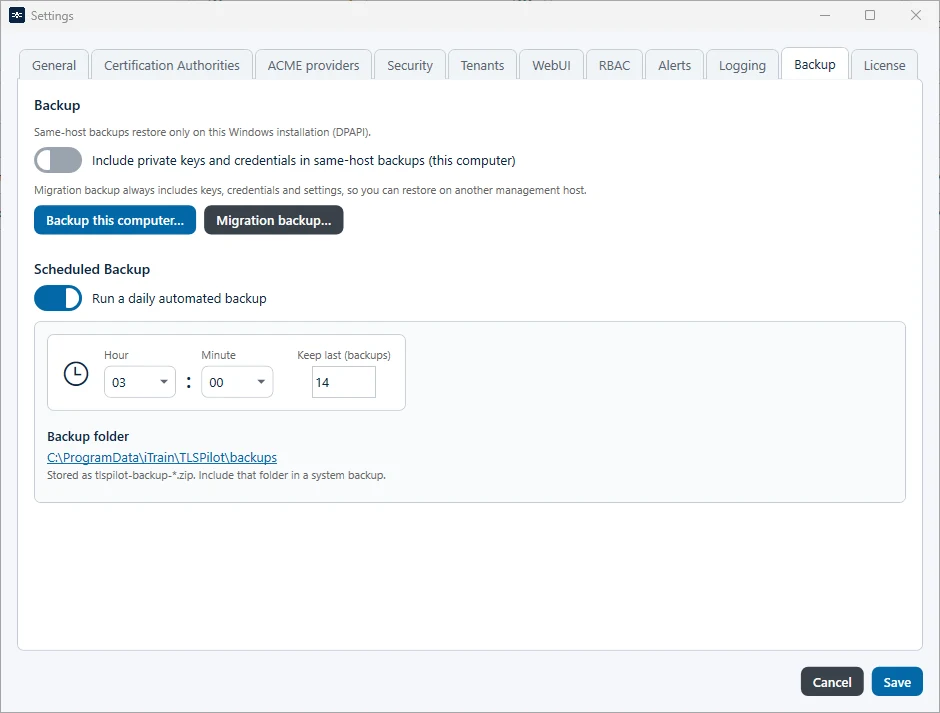Click the 'Stored as tlspilot-backup-*.zip' note
This screenshot has width=940, height=713.
click(x=216, y=476)
